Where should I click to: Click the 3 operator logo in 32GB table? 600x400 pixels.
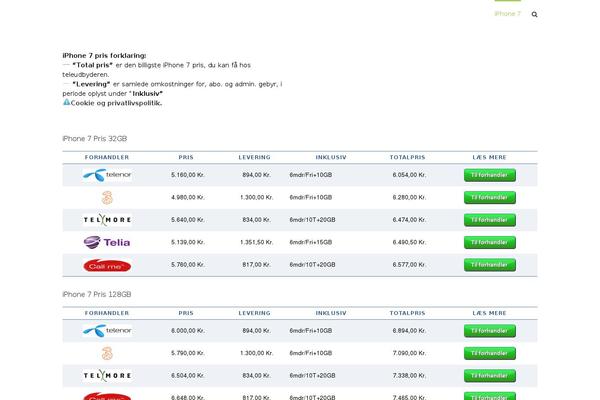(107, 198)
